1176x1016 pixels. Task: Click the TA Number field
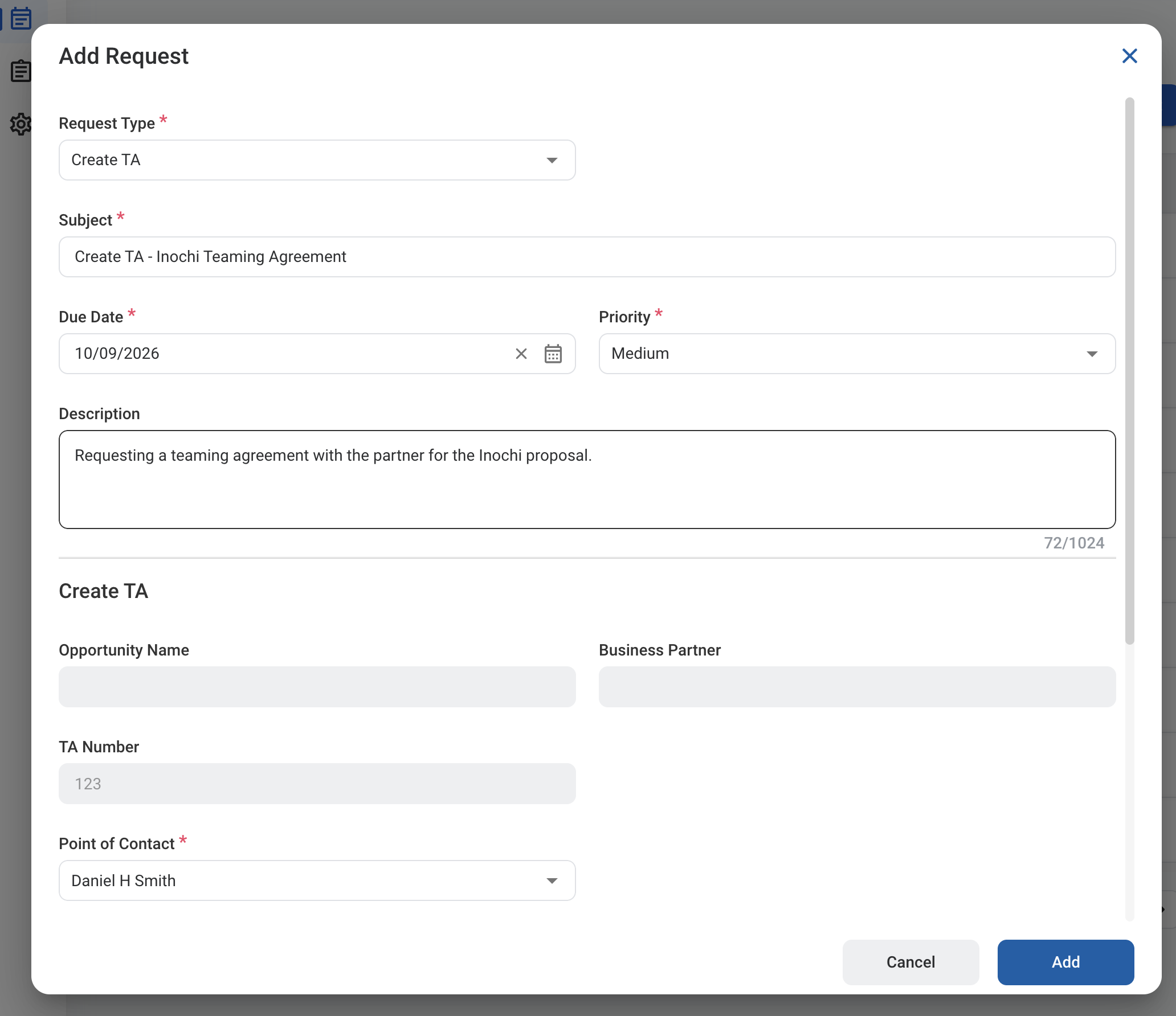(x=317, y=784)
